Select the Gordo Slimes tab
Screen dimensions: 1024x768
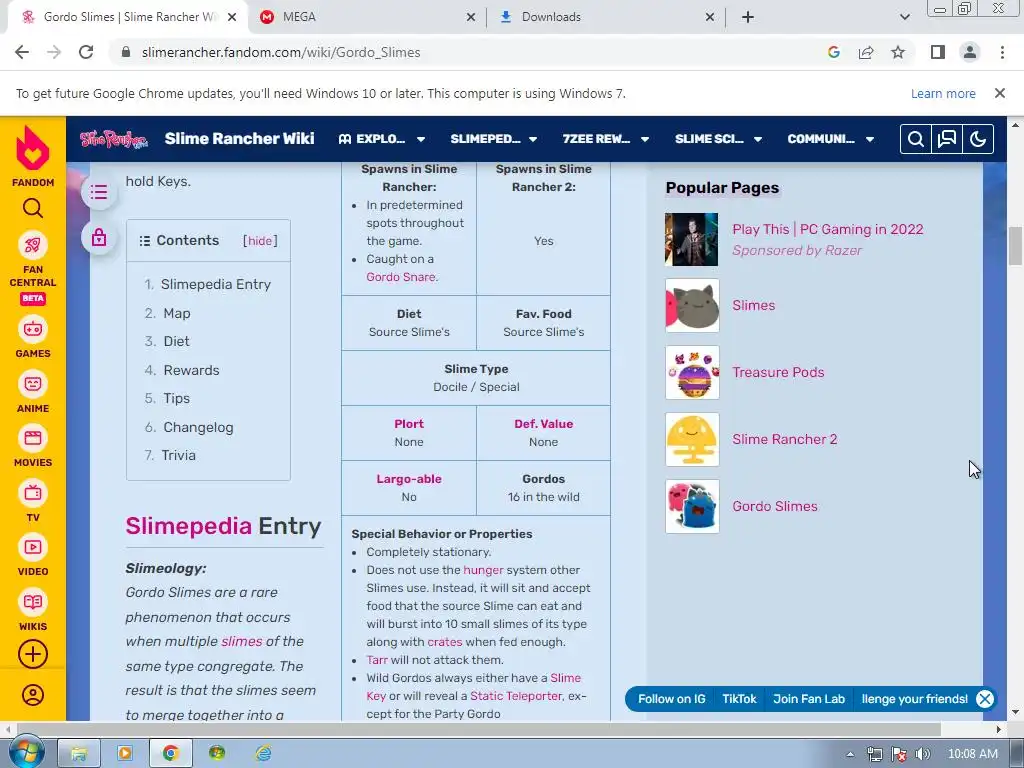127,17
